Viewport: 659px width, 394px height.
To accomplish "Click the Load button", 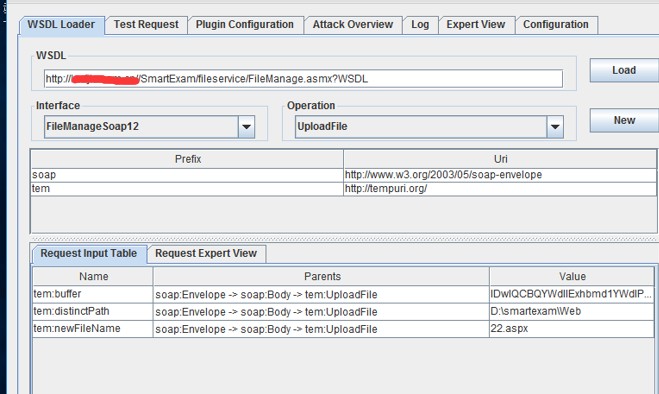I will click(x=624, y=70).
